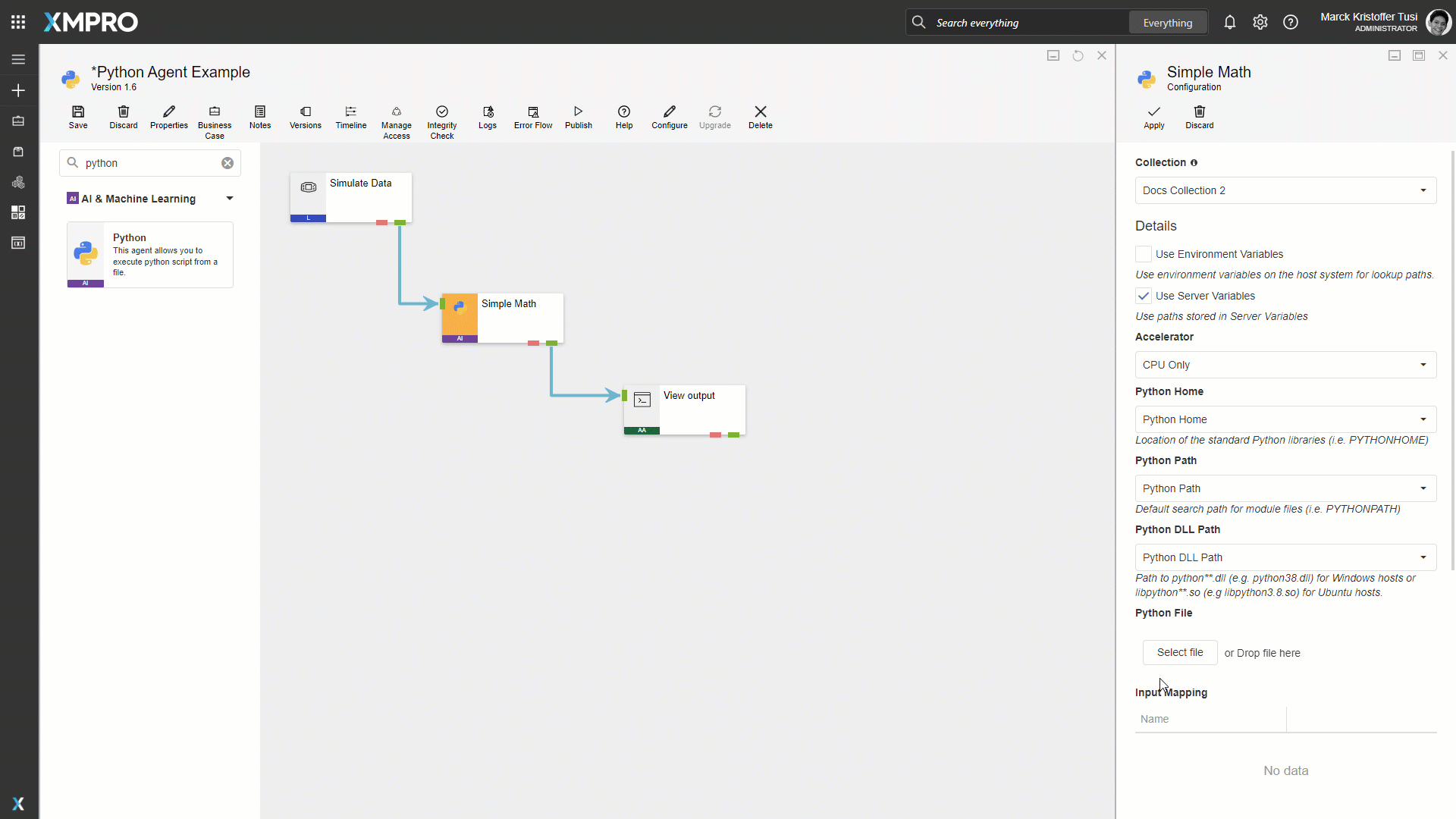Click the Save icon in toolbar
The height and width of the screenshot is (819, 1456).
(x=78, y=117)
